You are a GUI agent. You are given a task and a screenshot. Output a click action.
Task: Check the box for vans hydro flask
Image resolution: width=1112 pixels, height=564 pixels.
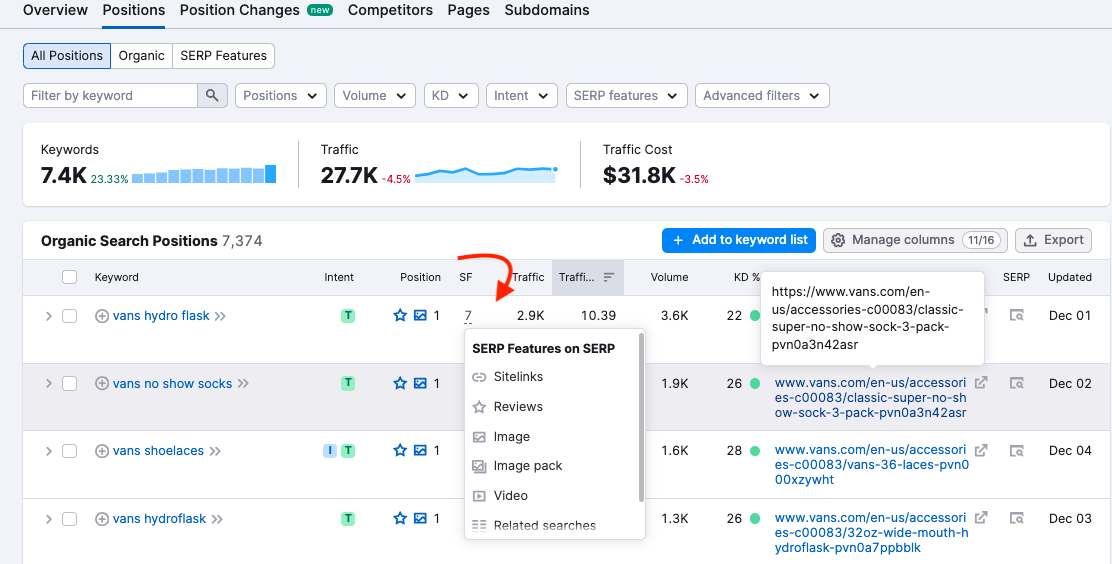pos(70,316)
